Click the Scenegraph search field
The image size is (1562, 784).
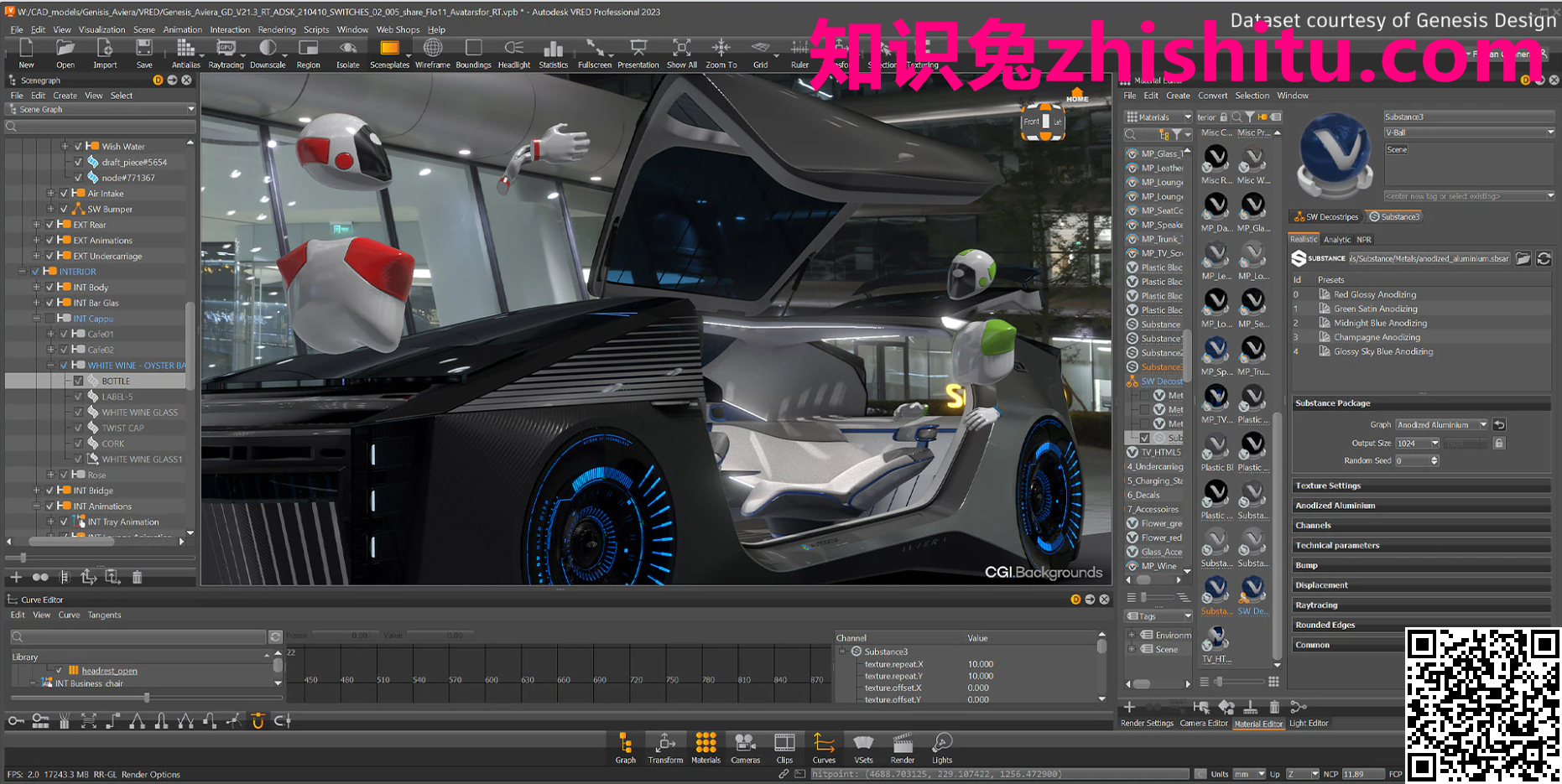pyautogui.click(x=101, y=127)
